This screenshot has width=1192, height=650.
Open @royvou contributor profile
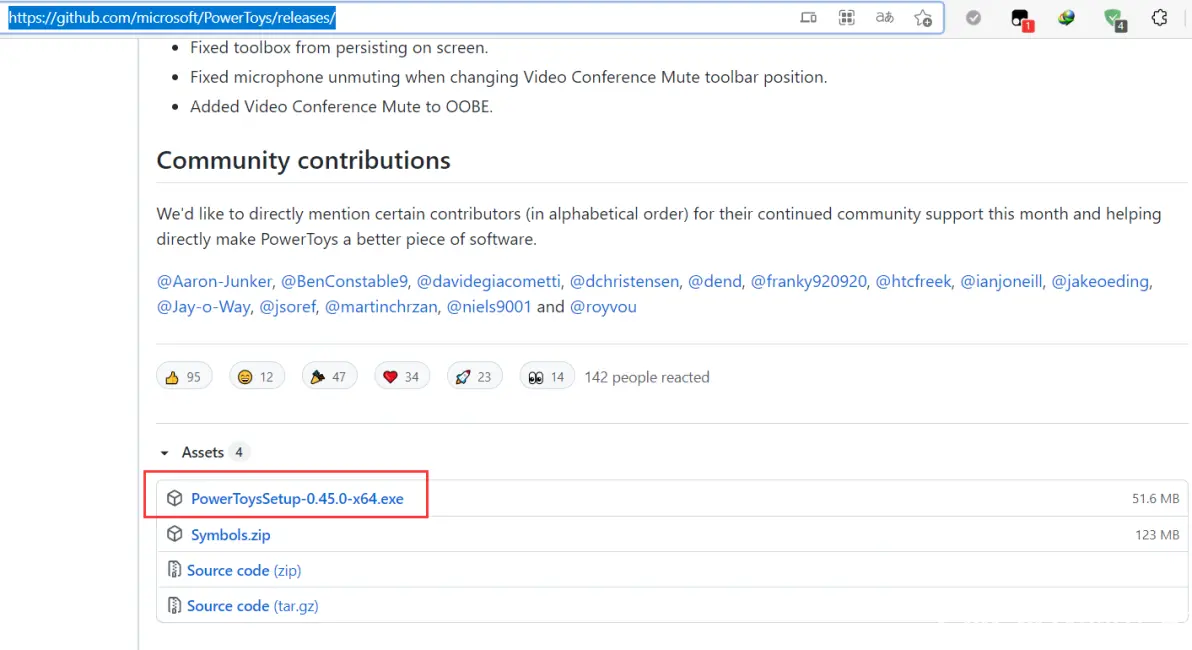point(603,306)
